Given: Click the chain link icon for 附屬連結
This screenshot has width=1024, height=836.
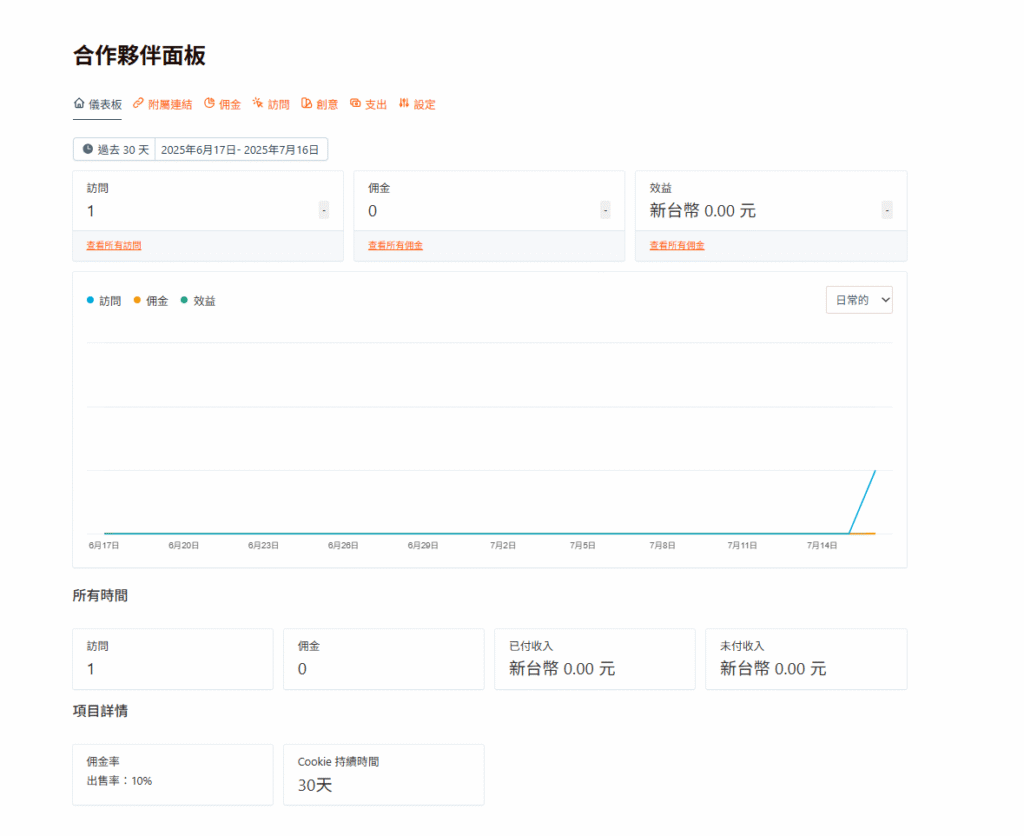Looking at the screenshot, I should (138, 103).
